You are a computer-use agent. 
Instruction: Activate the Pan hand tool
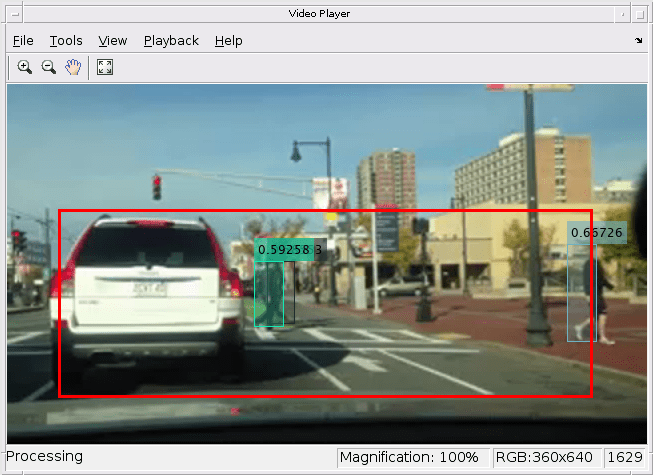pos(73,67)
